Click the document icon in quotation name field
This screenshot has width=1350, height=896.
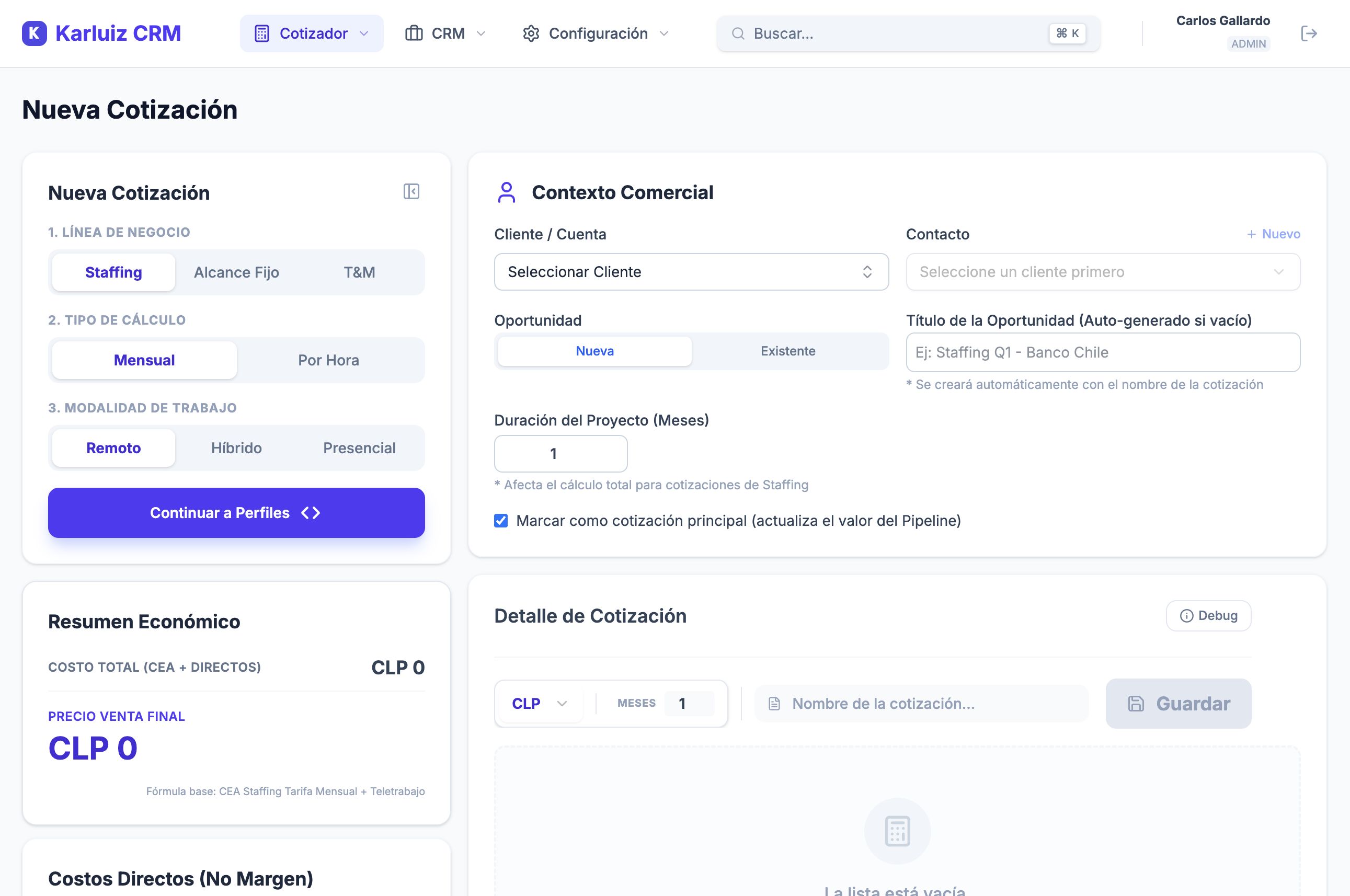774,704
